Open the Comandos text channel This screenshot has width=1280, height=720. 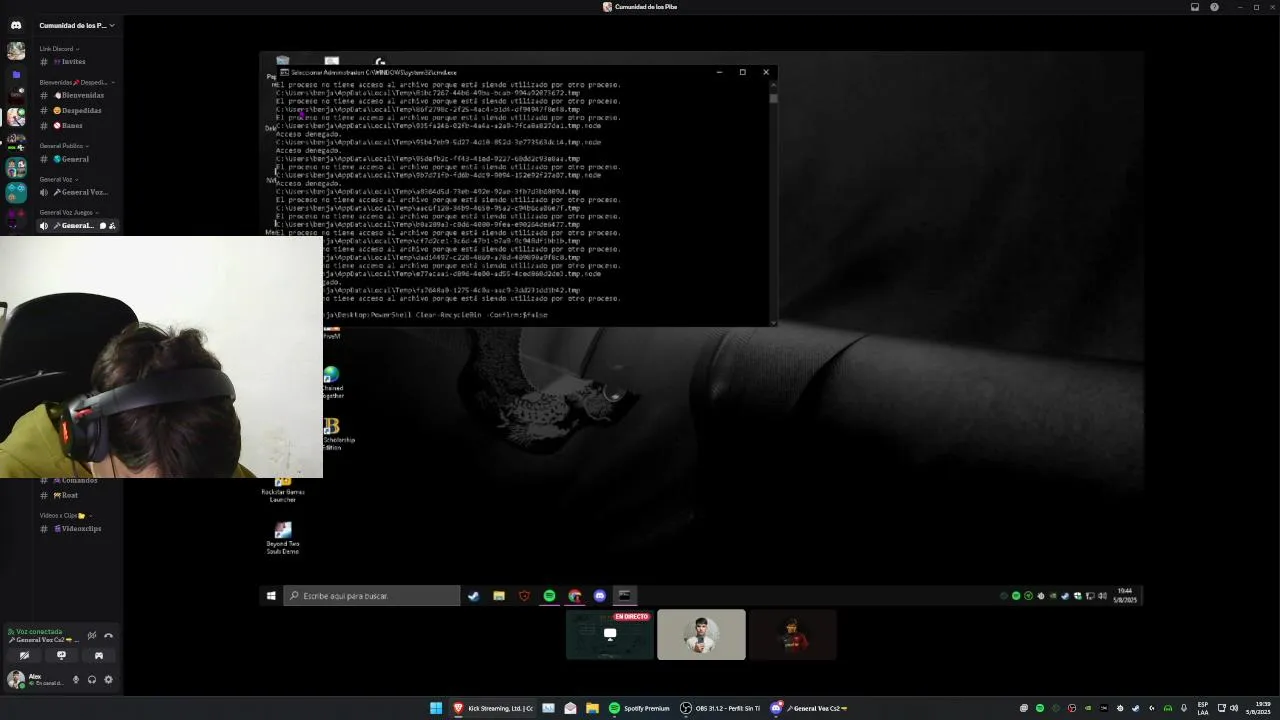(x=78, y=481)
